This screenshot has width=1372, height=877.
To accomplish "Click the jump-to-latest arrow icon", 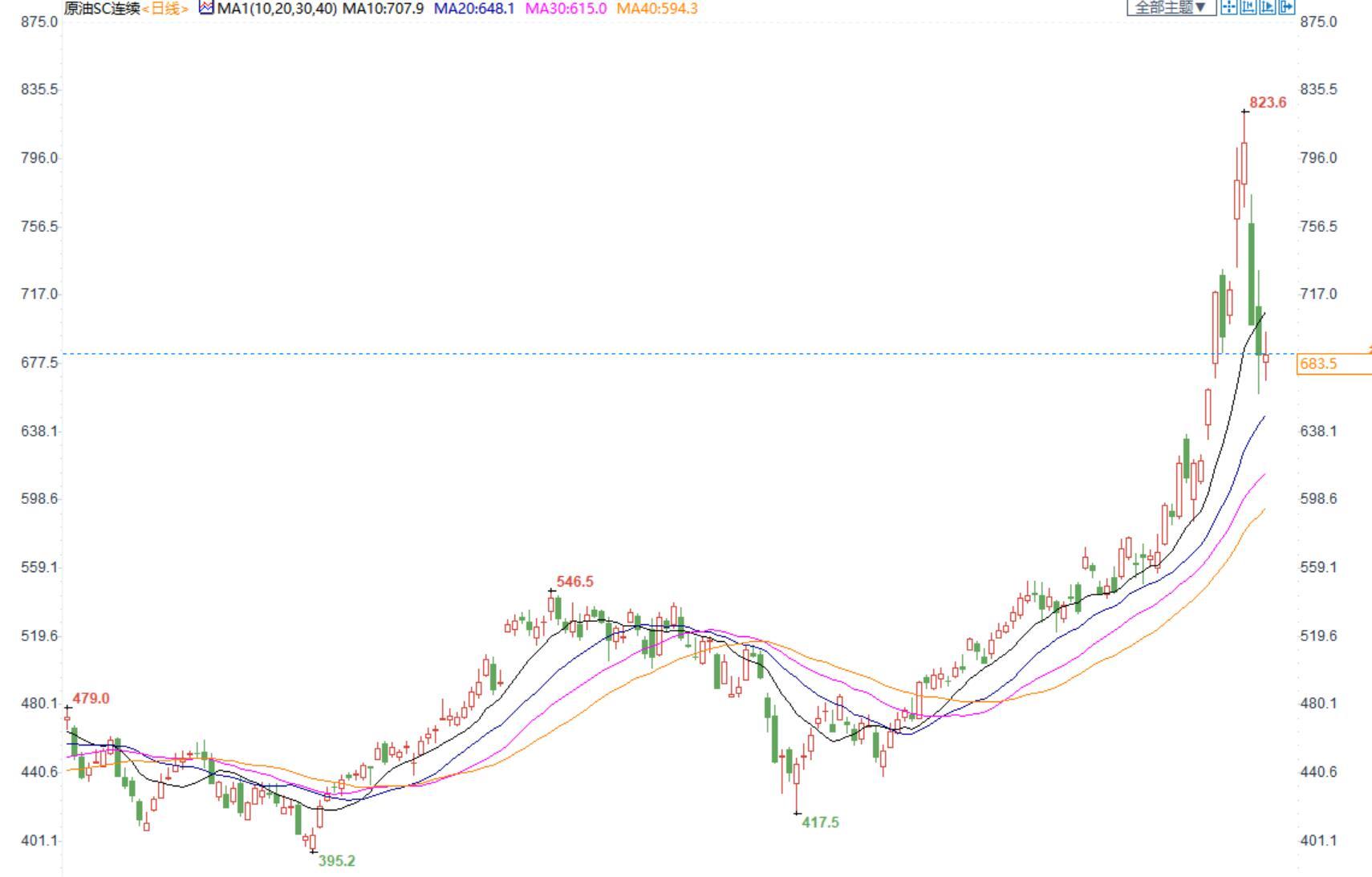I will pyautogui.click(x=1286, y=7).
